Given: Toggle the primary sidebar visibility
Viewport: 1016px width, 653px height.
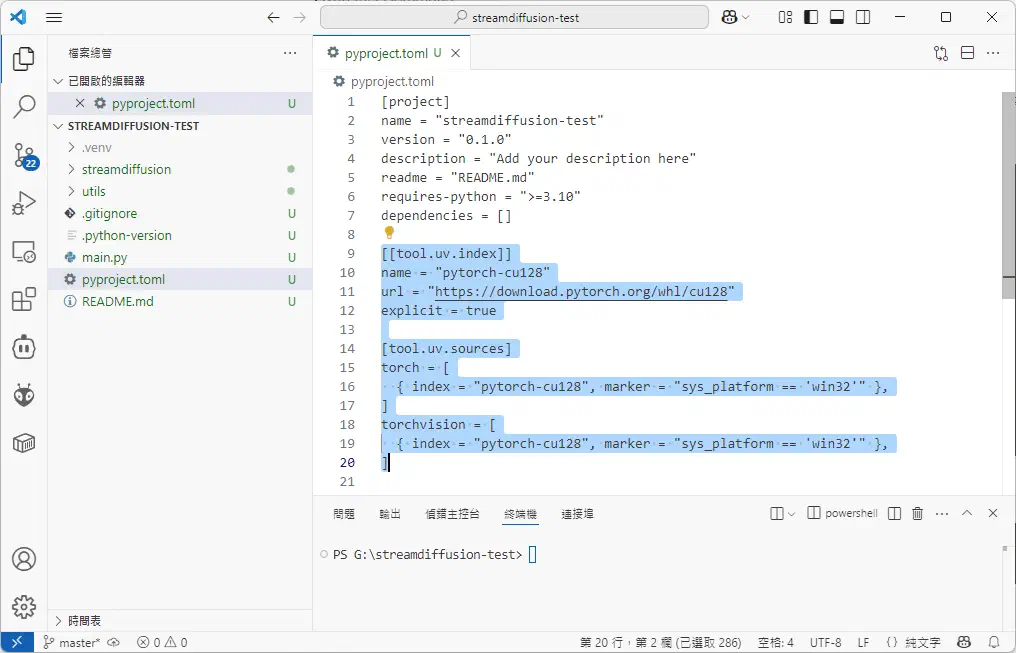Looking at the screenshot, I should 811,17.
